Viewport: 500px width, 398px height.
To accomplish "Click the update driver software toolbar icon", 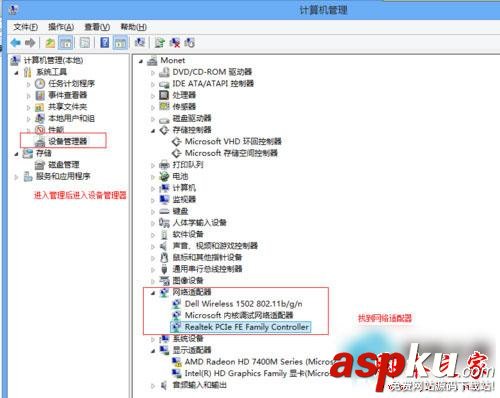I will click(160, 43).
